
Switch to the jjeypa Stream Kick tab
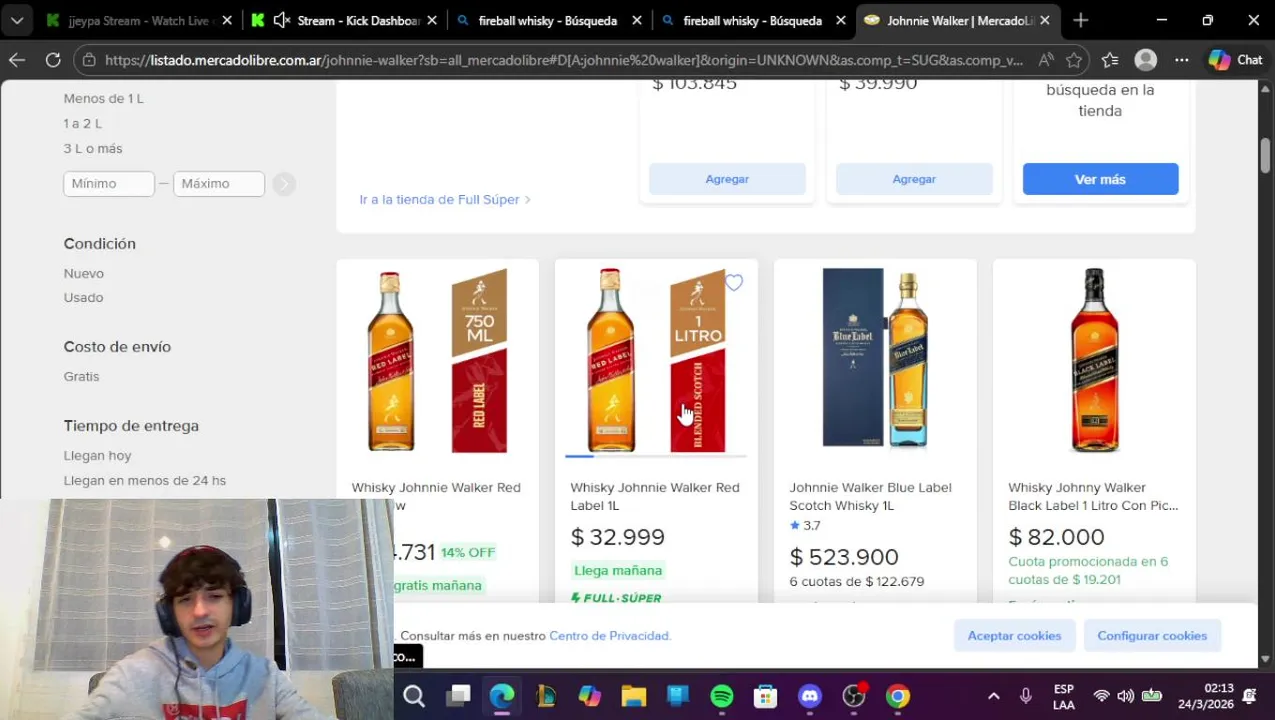(x=139, y=20)
